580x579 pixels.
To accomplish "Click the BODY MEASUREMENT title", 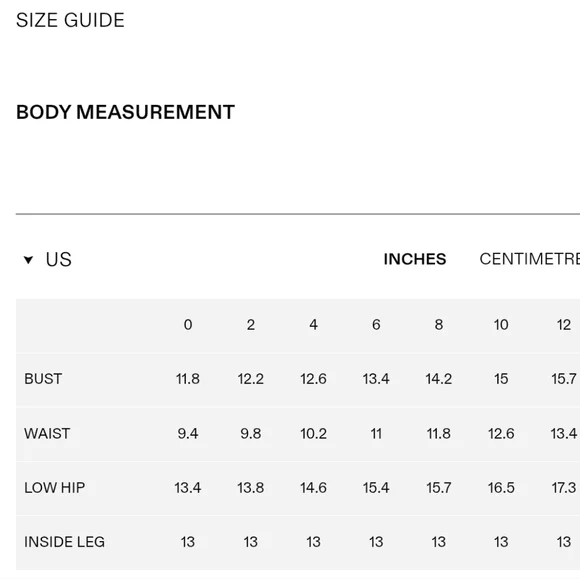I will point(125,112).
